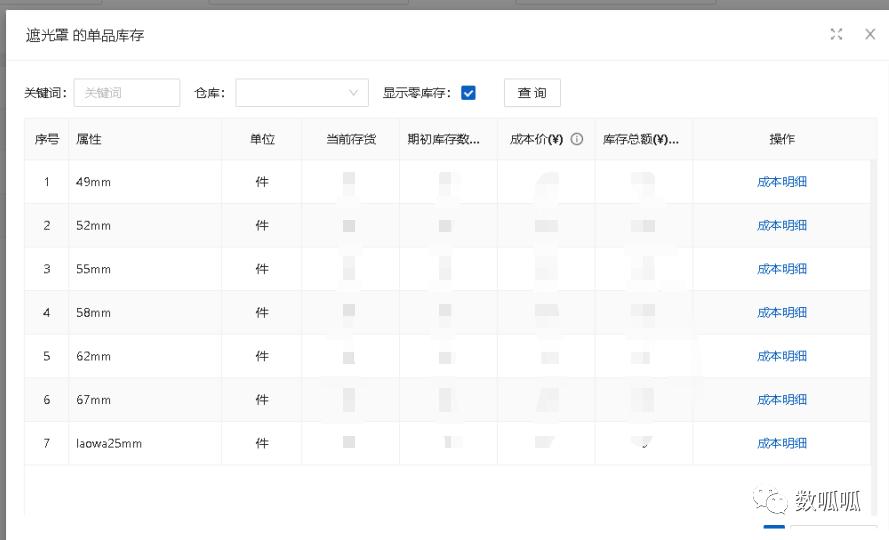Click the 查询 button
This screenshot has width=889, height=540.
pos(532,92)
